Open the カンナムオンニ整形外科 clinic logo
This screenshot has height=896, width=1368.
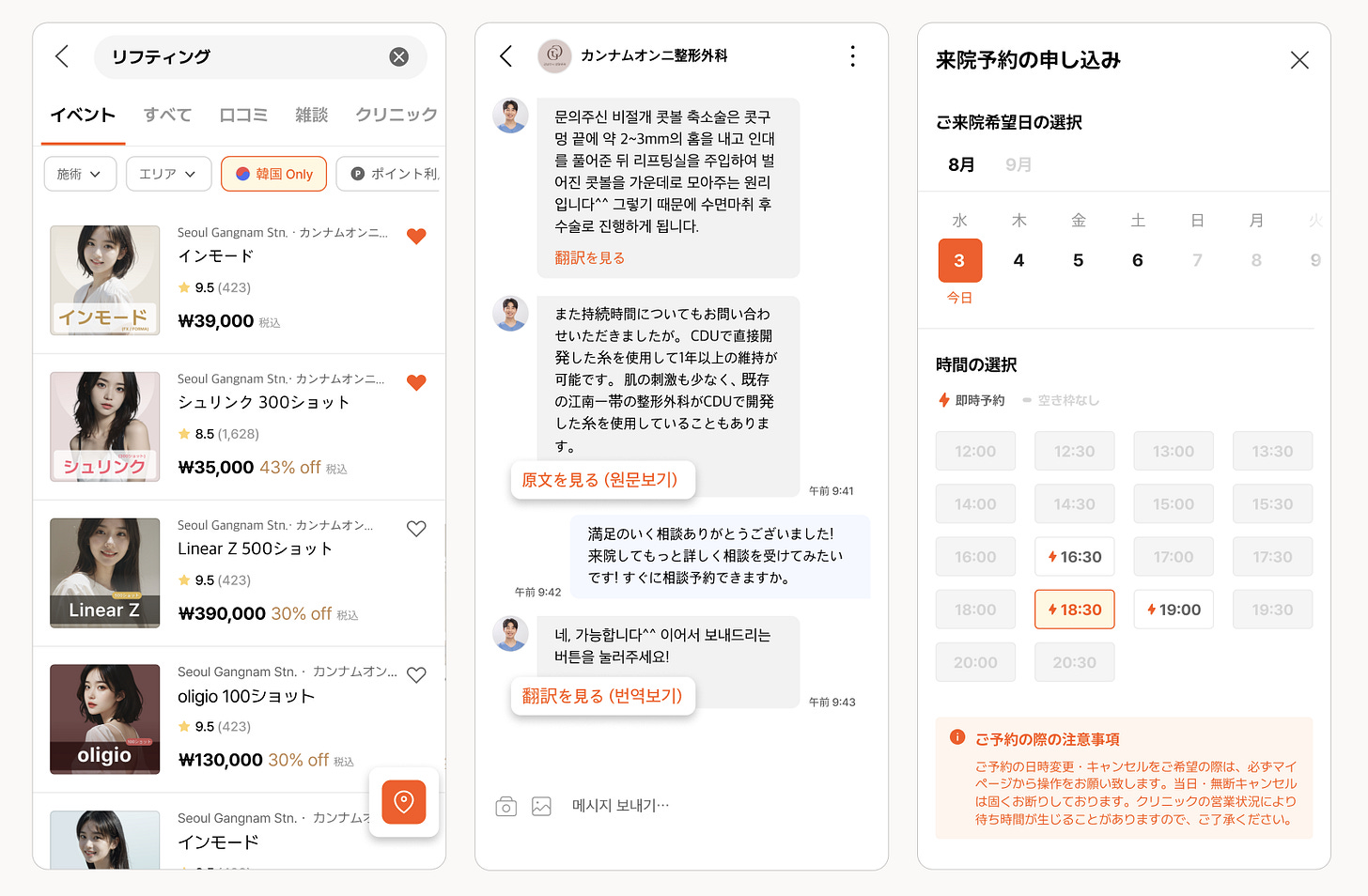[x=554, y=55]
